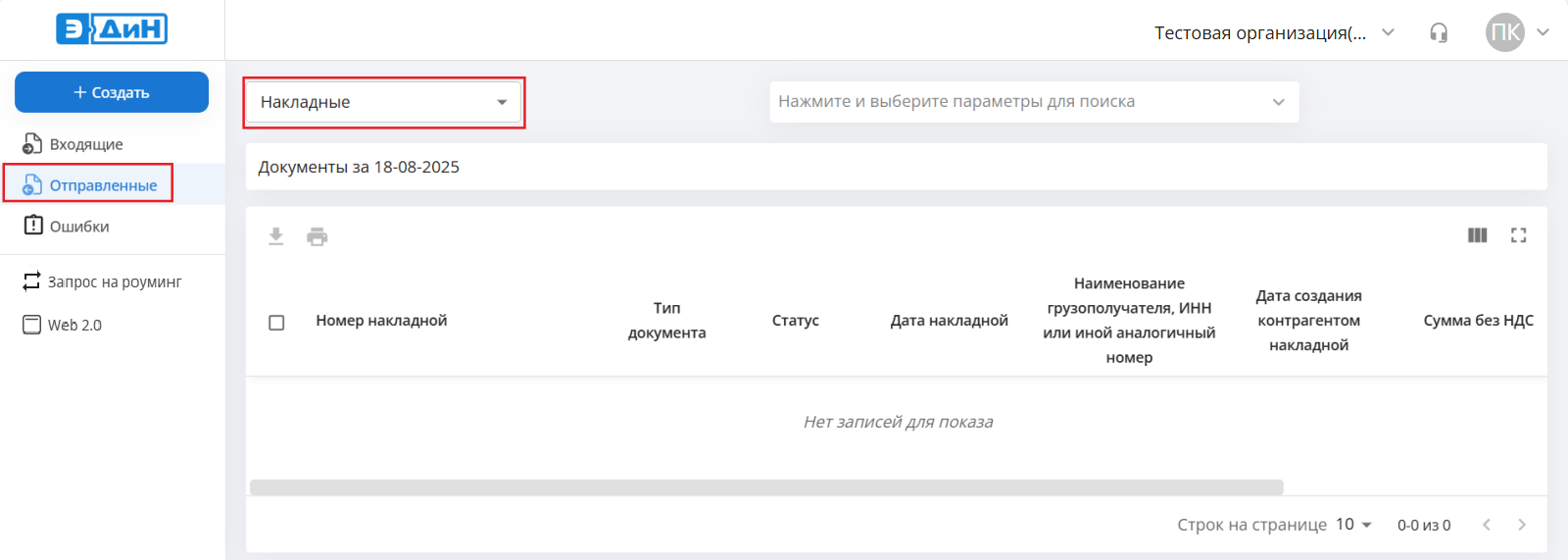Click the headset support icon
Image resolution: width=1568 pixels, height=560 pixels.
pos(1439,33)
